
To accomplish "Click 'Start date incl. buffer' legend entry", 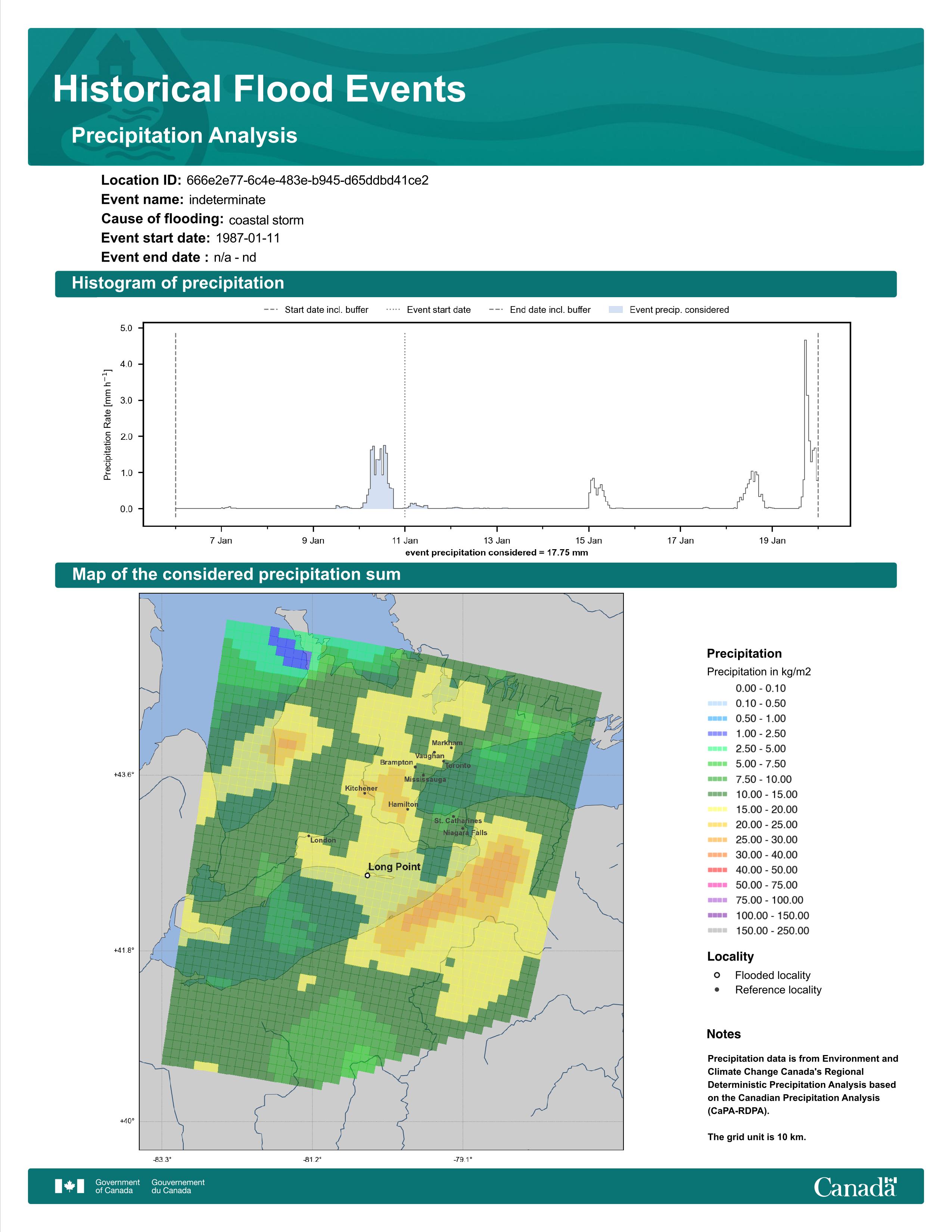I will (x=316, y=310).
